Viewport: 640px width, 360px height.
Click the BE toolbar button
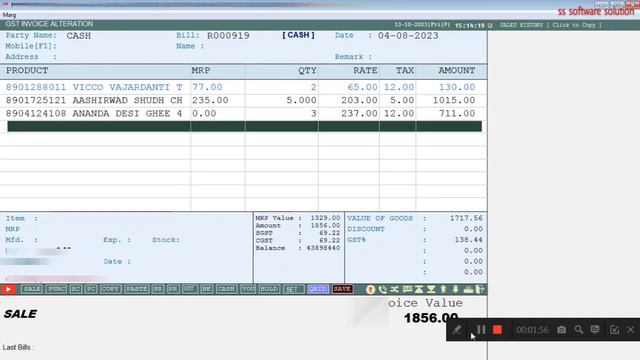207,289
